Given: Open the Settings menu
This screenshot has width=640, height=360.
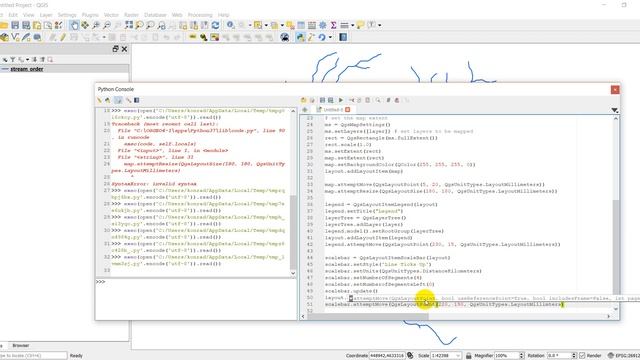Looking at the screenshot, I should point(67,15).
